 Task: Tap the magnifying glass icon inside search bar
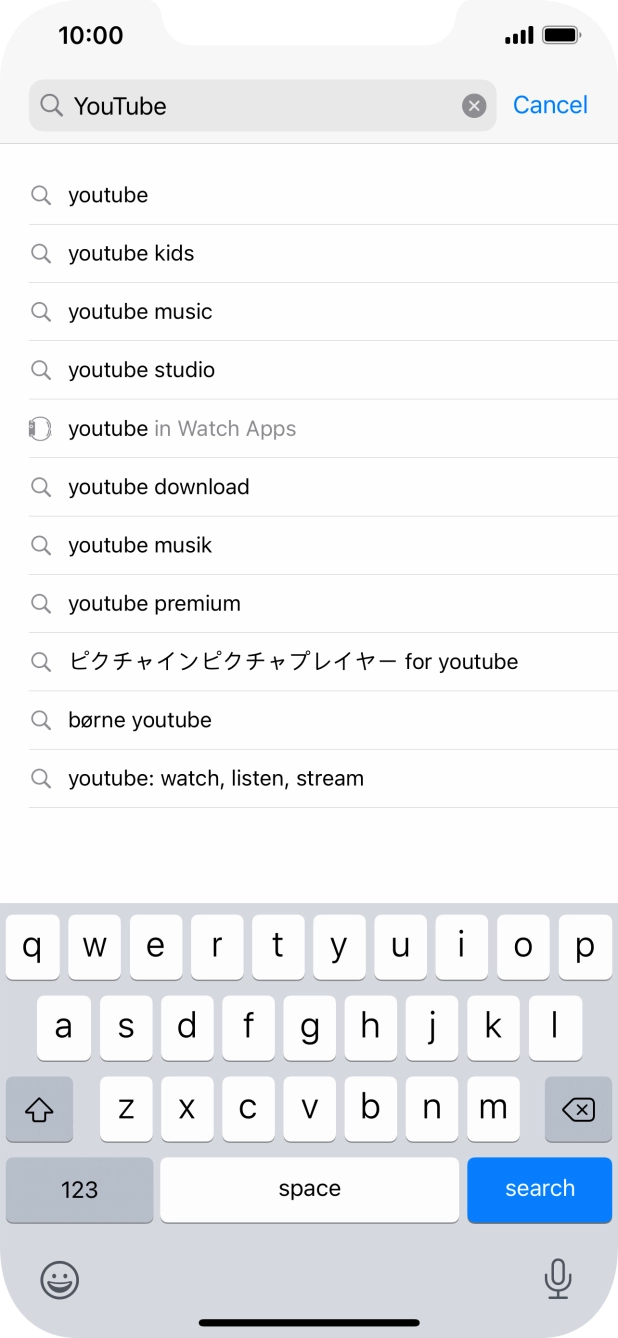click(49, 105)
